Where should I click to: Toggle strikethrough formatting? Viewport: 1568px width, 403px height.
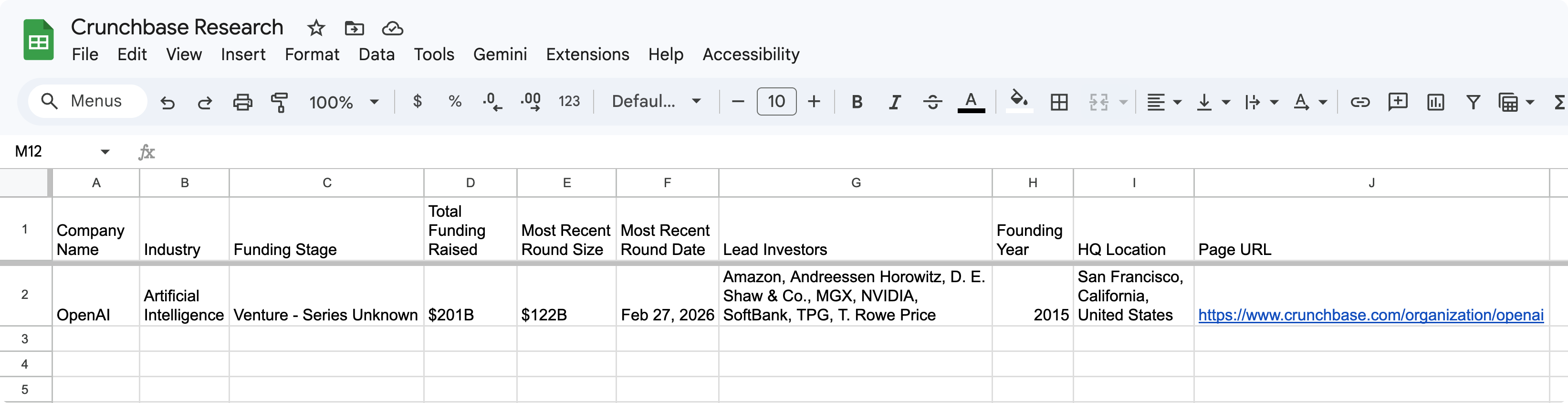coord(932,102)
